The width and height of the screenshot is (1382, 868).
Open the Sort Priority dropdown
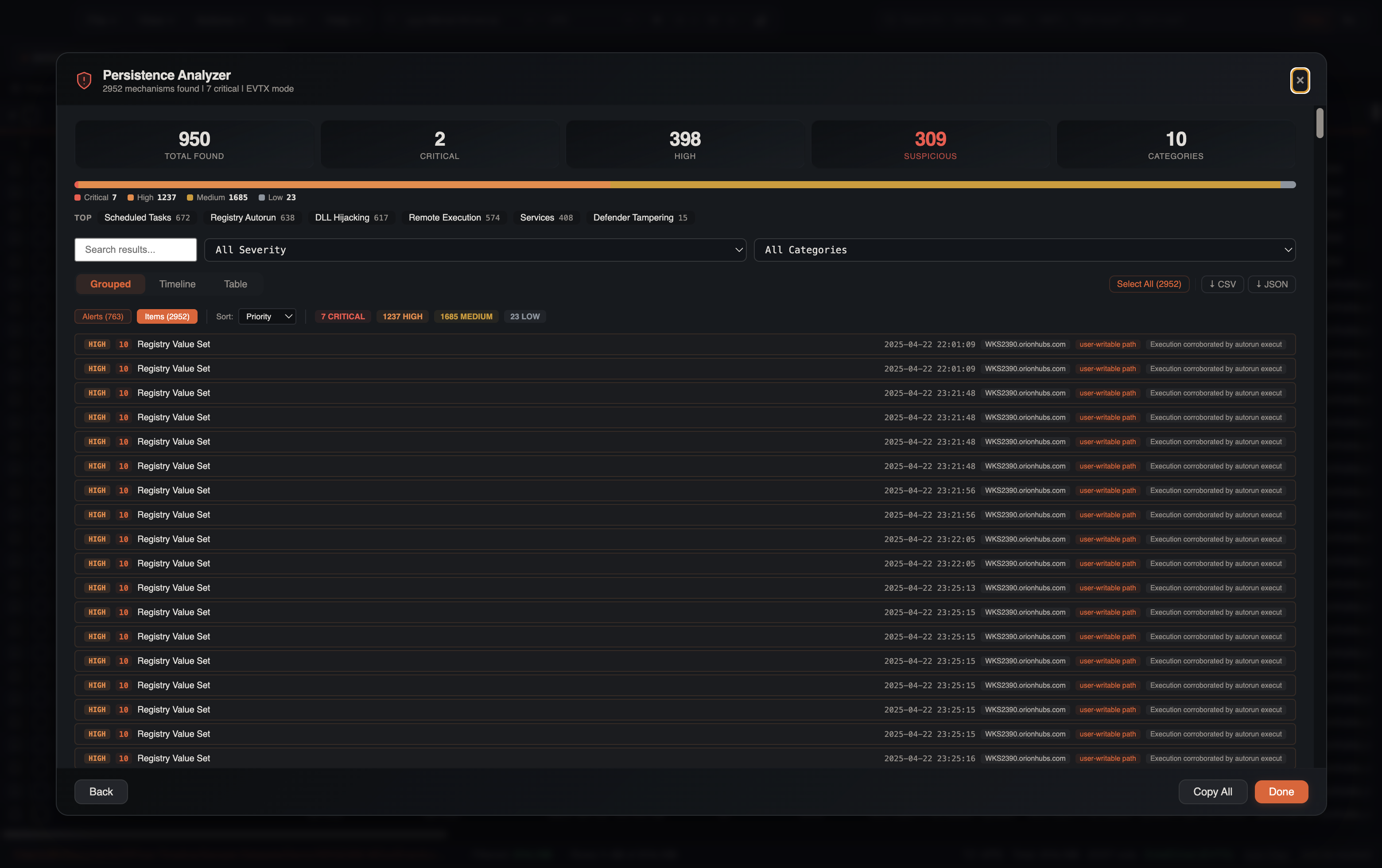[x=268, y=317]
